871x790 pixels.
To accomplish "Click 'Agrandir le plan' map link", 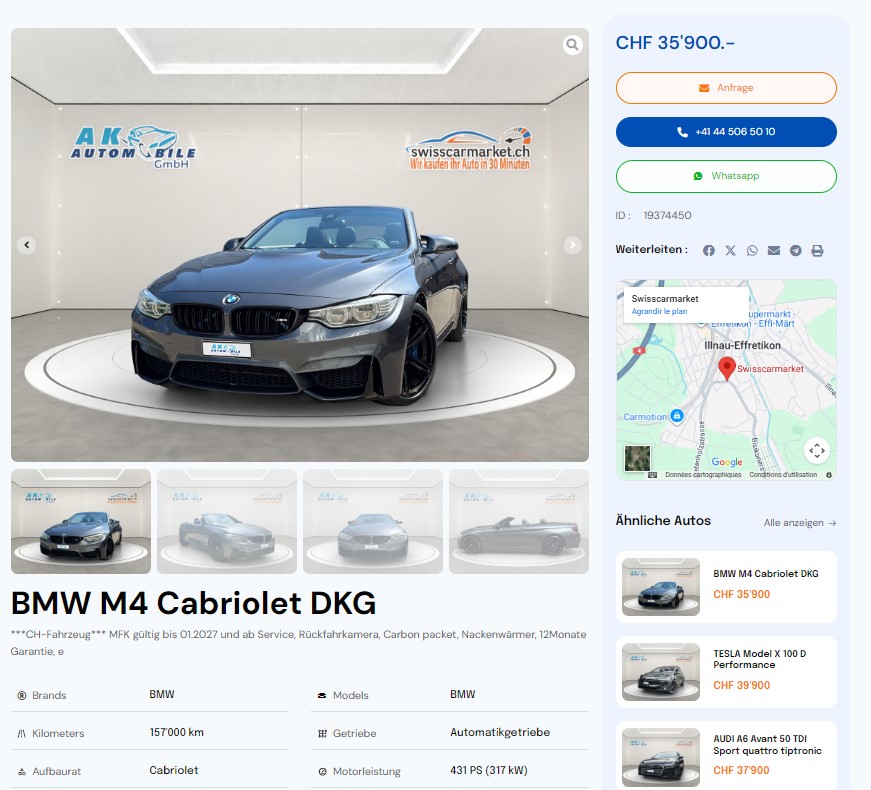I will [x=659, y=311].
